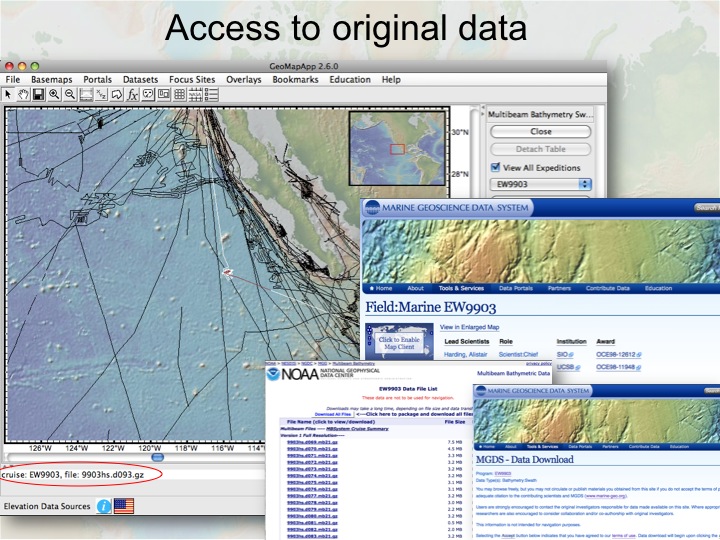The image size is (720, 540).
Task: Download file 9903hs.d069.mb21.gz
Action: (312, 442)
